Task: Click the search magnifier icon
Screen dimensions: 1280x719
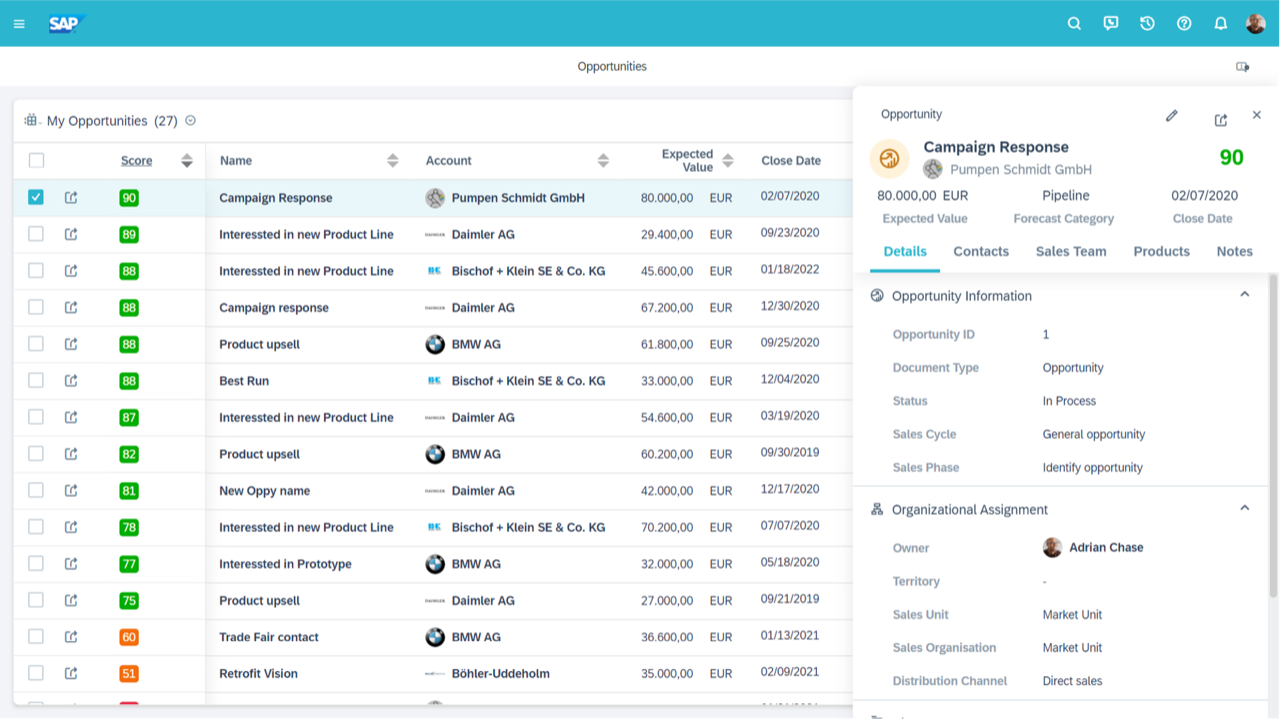Action: coord(1074,24)
